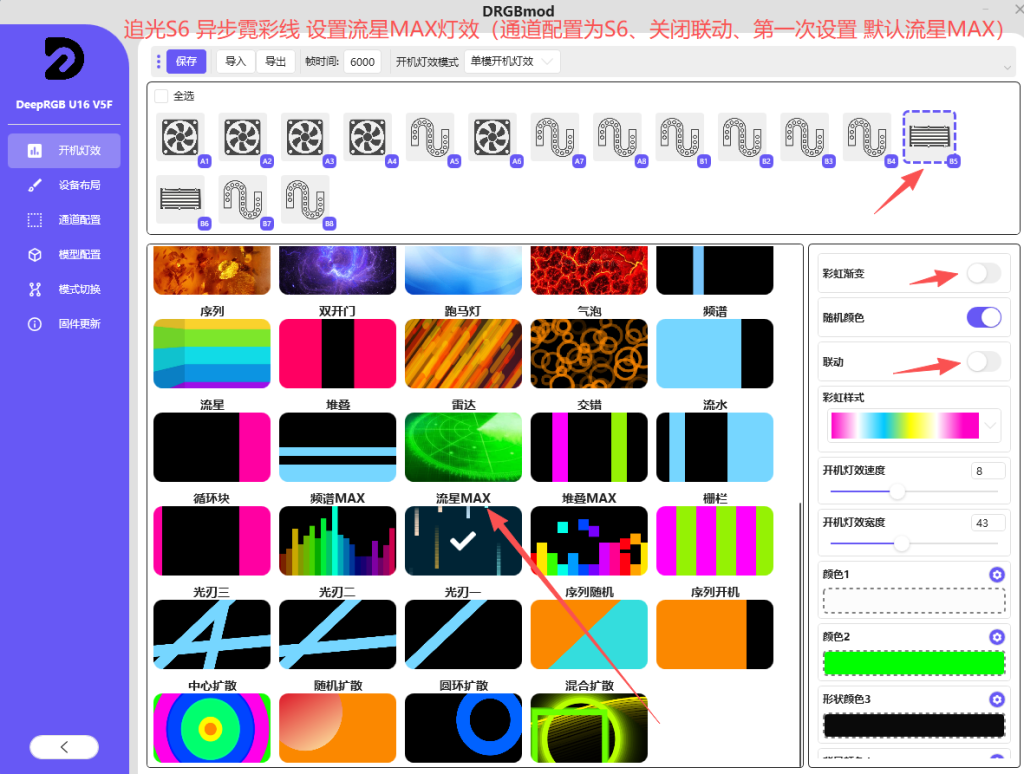The height and width of the screenshot is (774, 1024).
Task: Enable the 彩虹渐变 toggle
Action: 983,273
